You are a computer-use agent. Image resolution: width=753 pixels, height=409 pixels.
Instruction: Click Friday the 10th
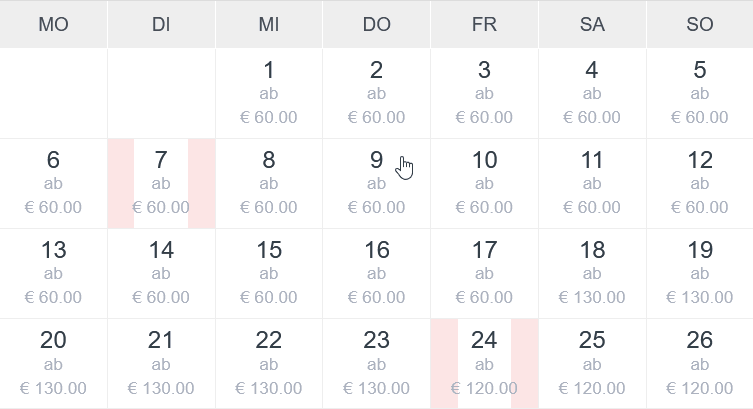[484, 183]
